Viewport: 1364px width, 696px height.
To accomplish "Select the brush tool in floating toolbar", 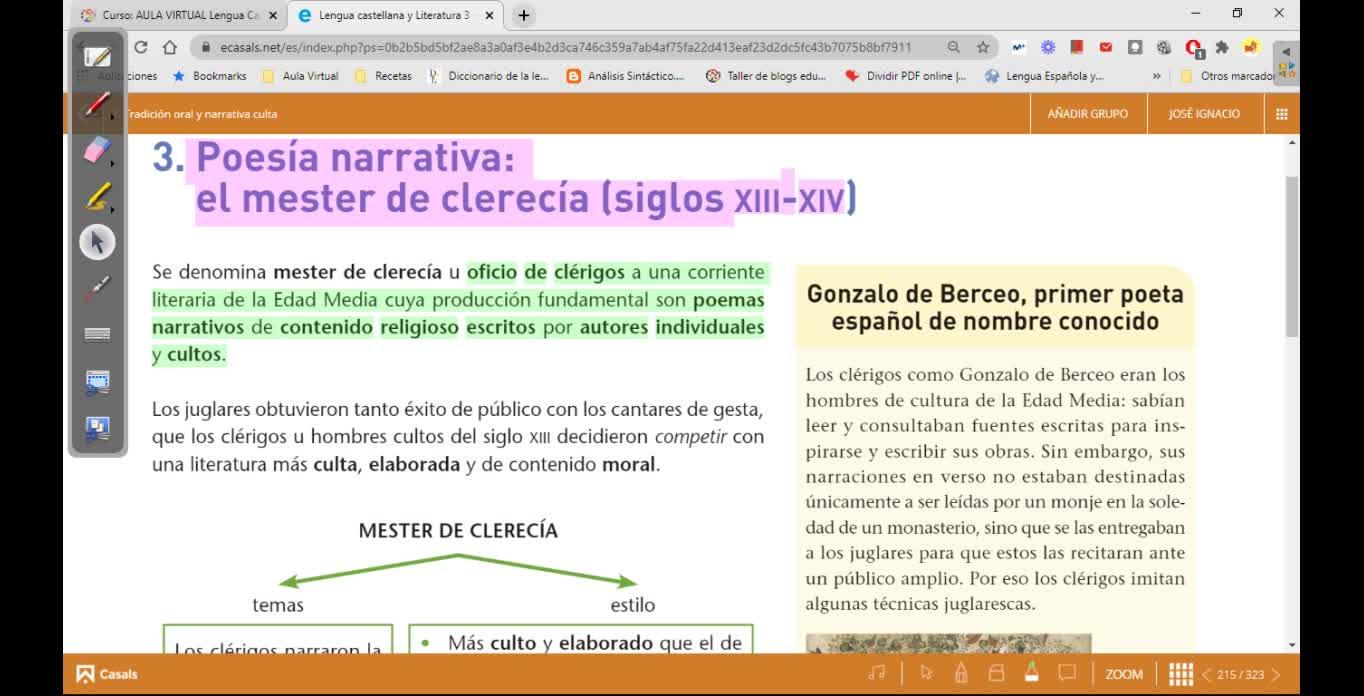I will [97, 288].
